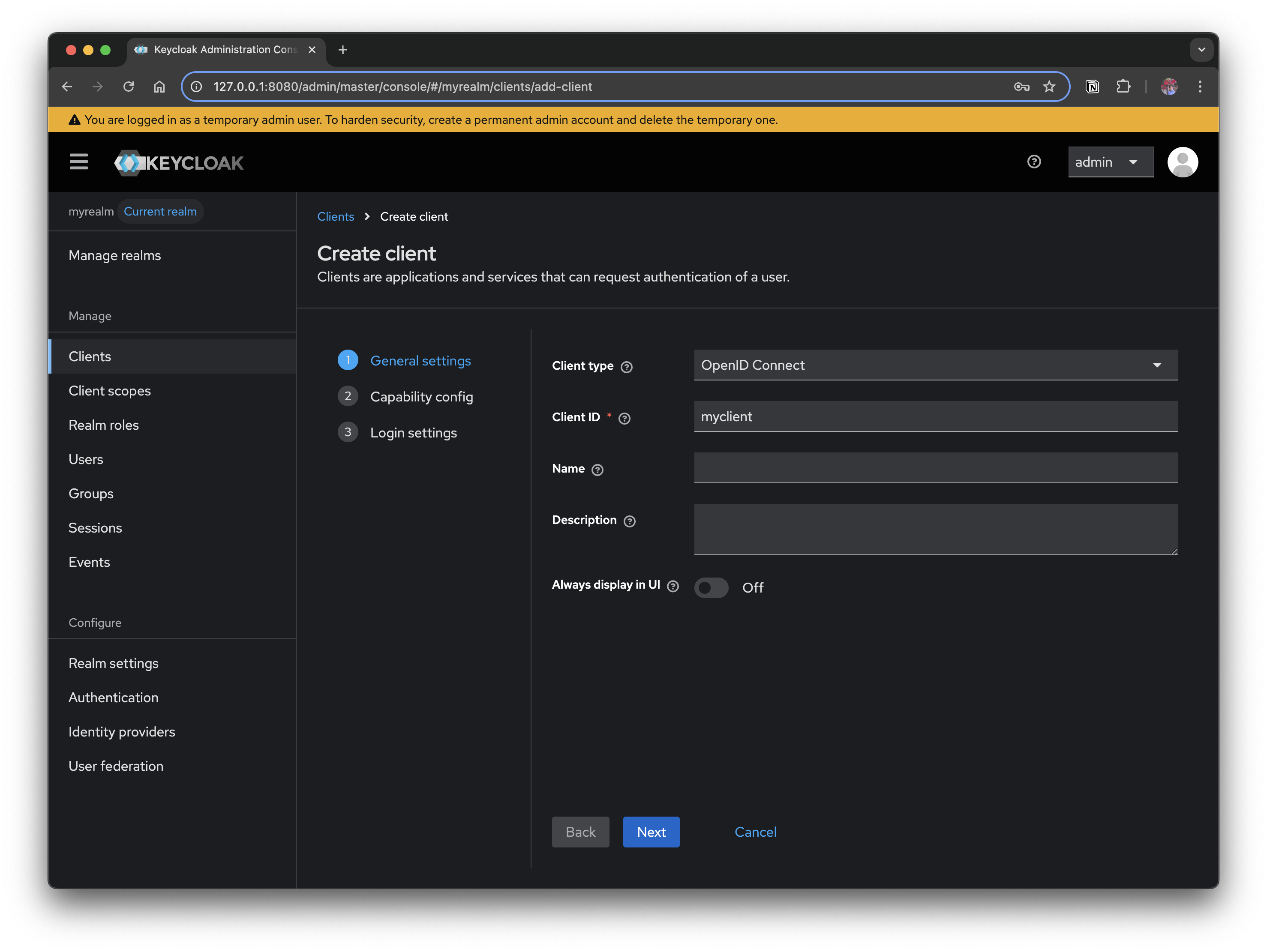Expand the browser tab search chevron
Screen dimensions: 1267x952
pyautogui.click(x=1201, y=50)
